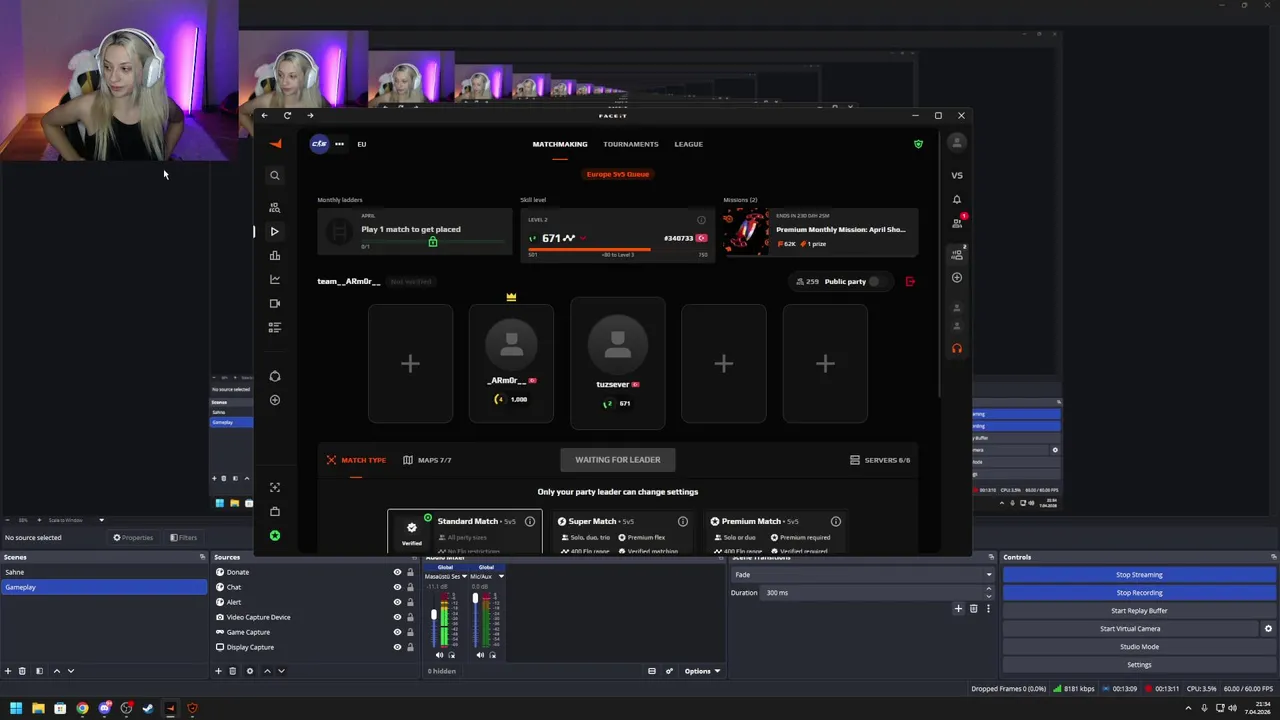1280x720 pixels.
Task: Switch to the LEAGUE tab
Action: click(x=688, y=144)
